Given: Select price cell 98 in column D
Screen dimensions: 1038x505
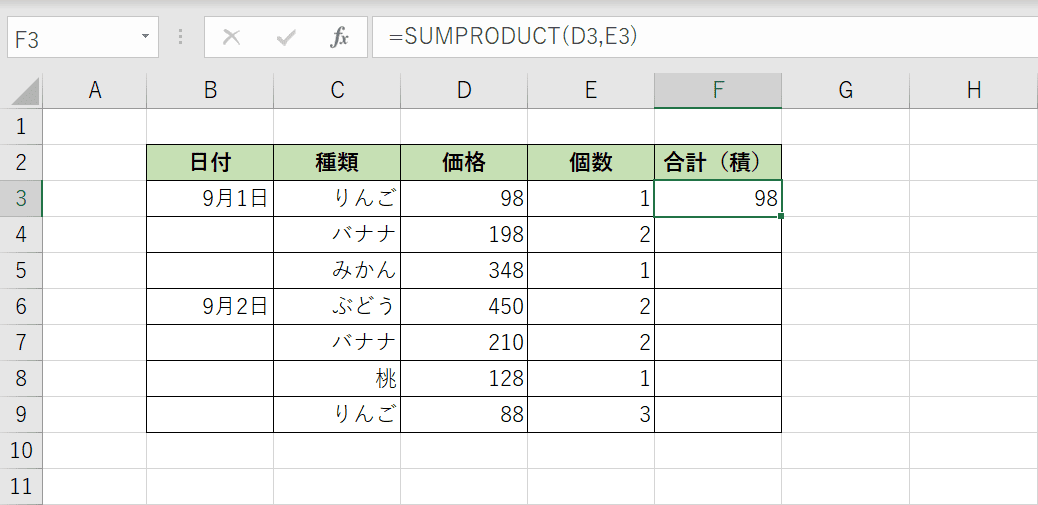Looking at the screenshot, I should (464, 199).
